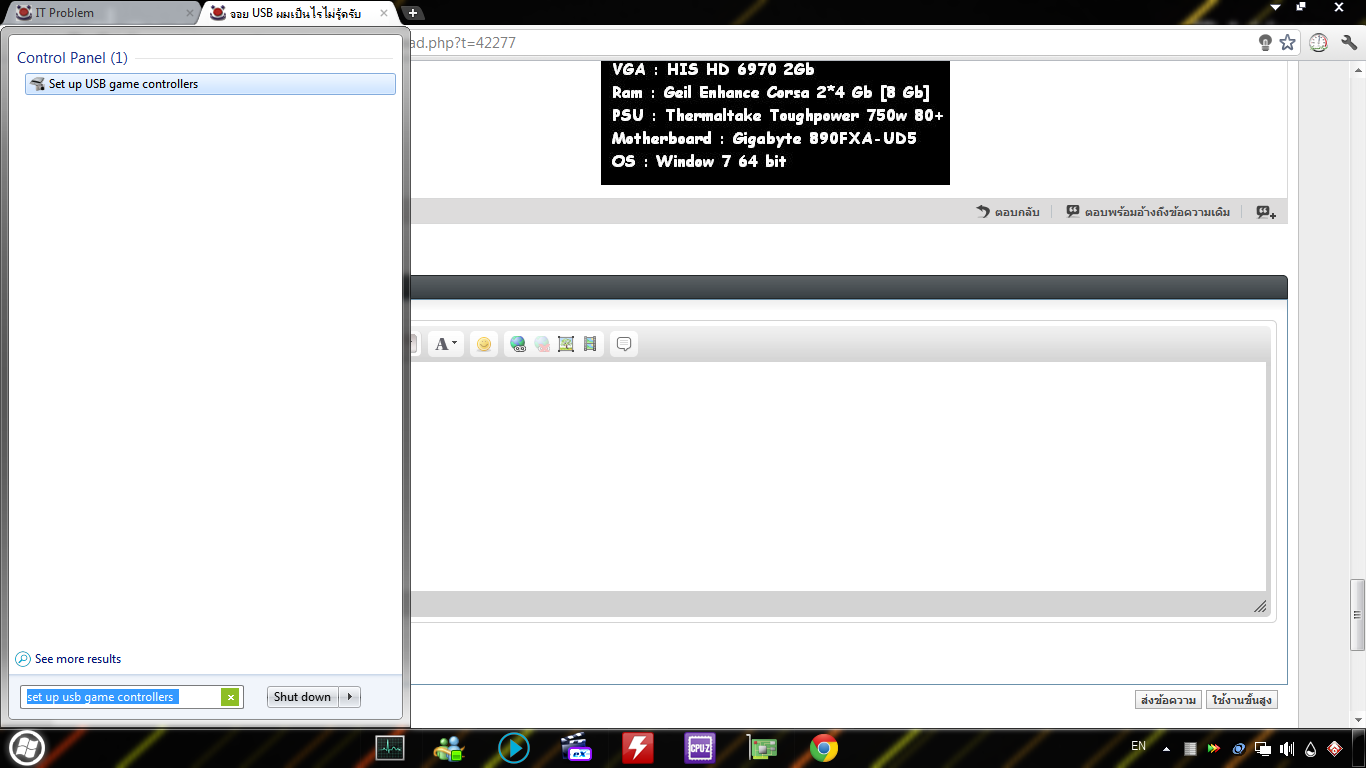Open the network tray icon
Viewport: 1366px width, 768px height.
click(1263, 748)
